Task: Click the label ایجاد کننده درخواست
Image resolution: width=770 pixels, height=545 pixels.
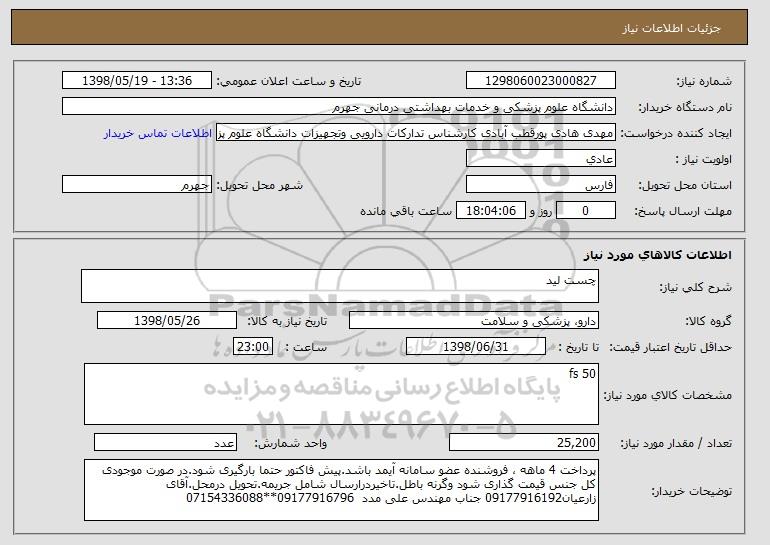Action: (x=676, y=134)
